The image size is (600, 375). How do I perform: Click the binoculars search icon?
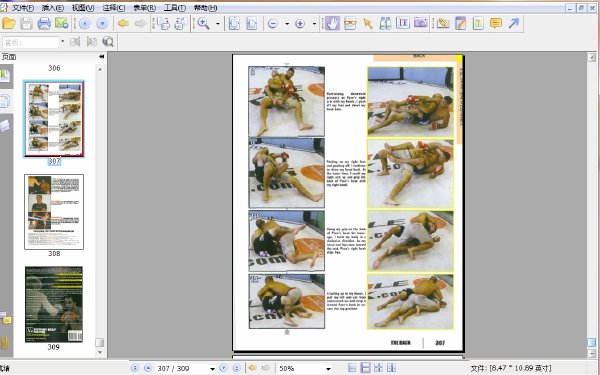(385, 24)
